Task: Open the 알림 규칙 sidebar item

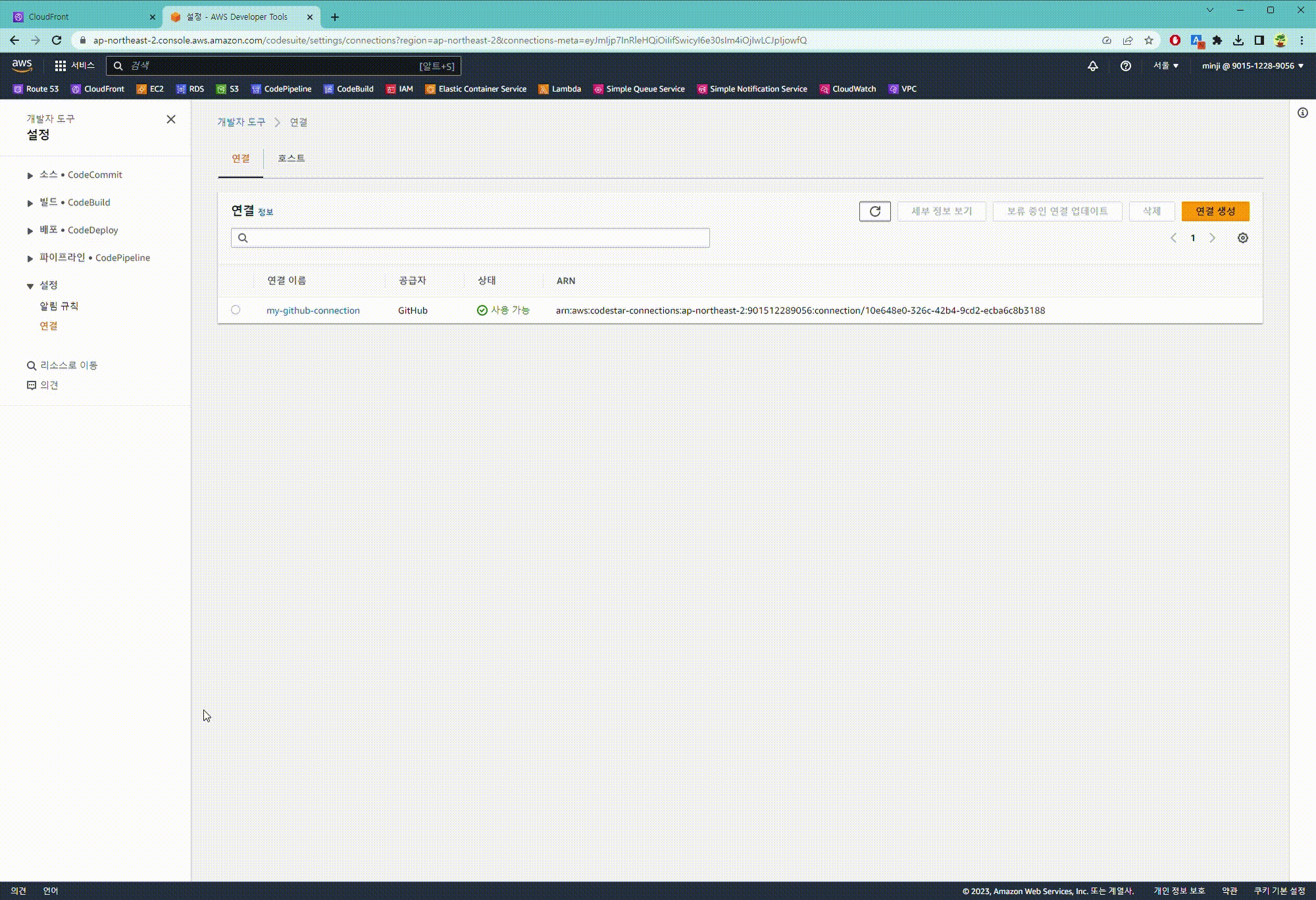Action: pyautogui.click(x=59, y=305)
